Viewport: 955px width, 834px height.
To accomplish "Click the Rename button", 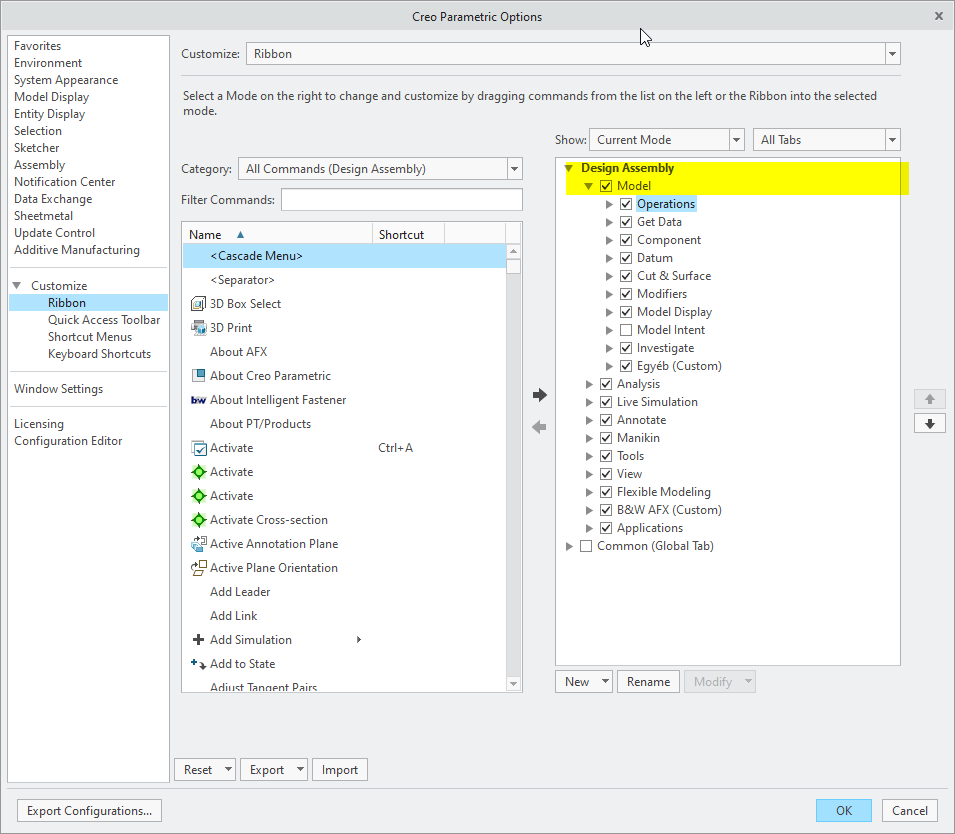I will click(648, 681).
